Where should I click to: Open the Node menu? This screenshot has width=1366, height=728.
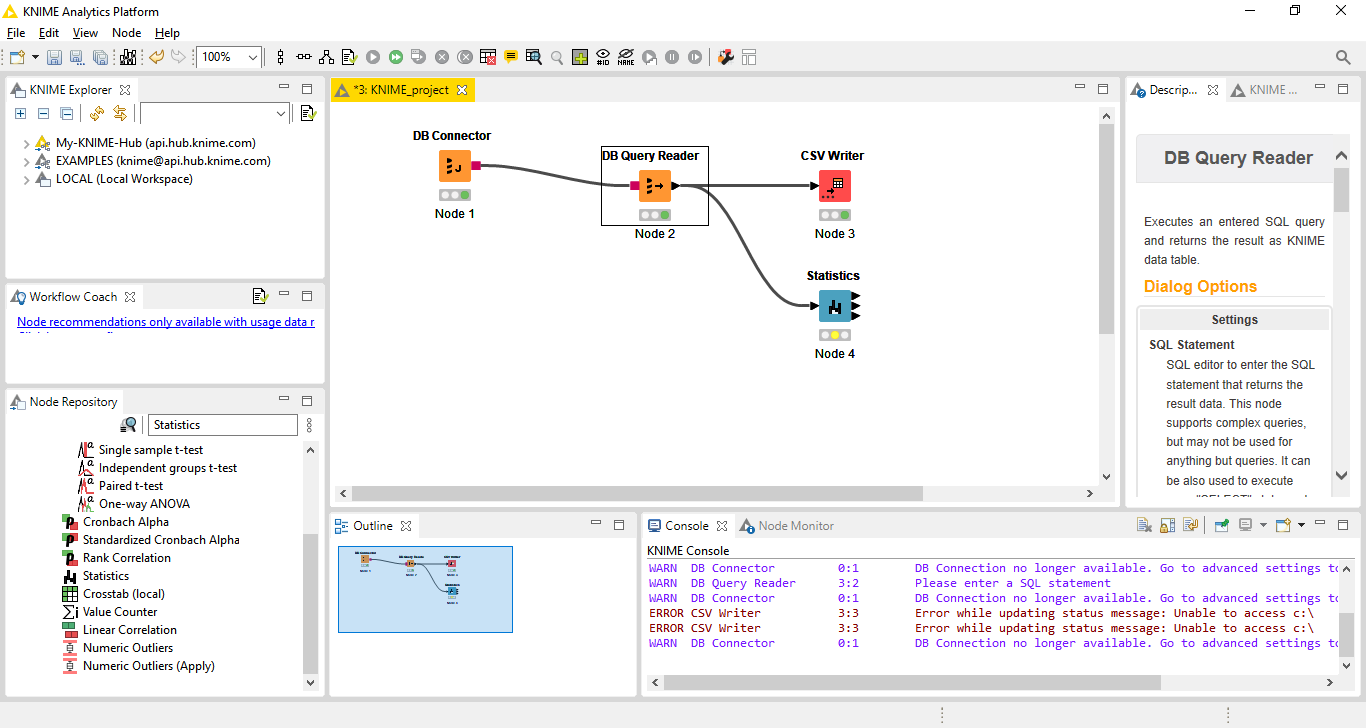coord(126,33)
